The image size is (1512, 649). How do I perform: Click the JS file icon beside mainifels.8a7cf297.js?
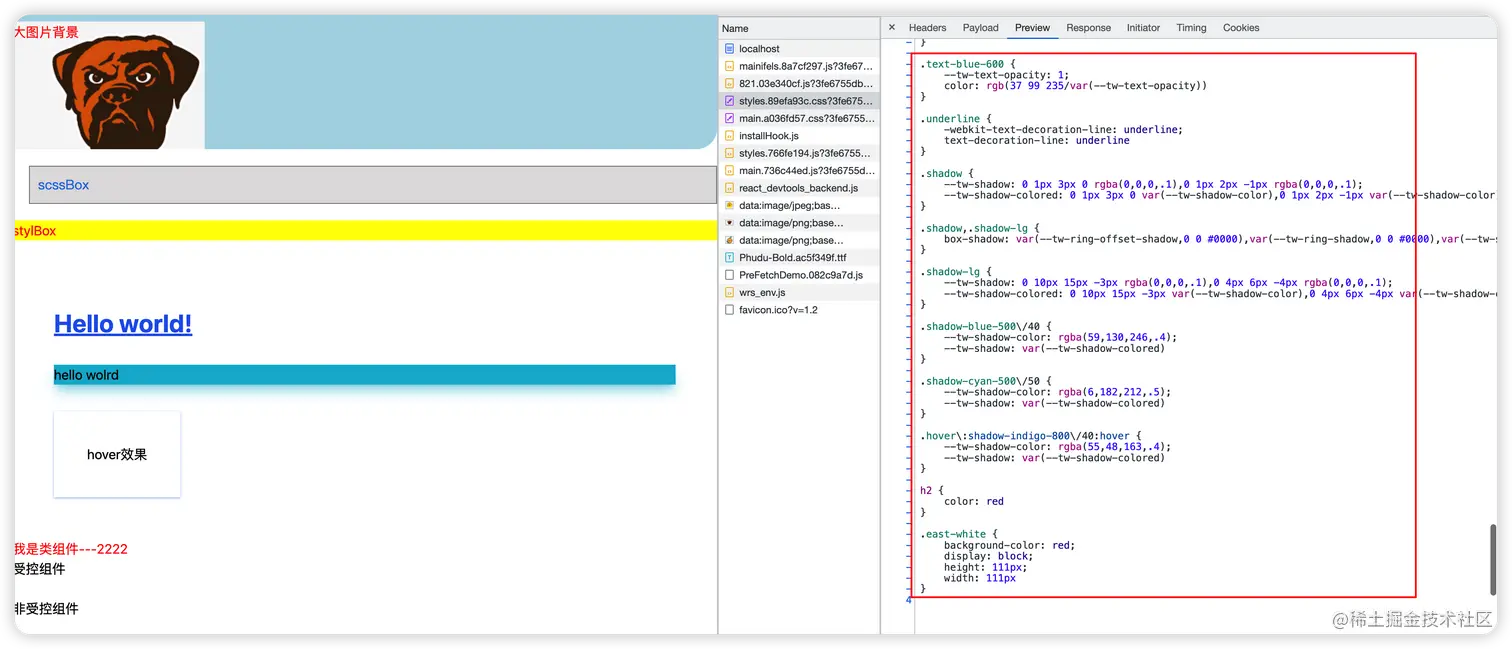pyautogui.click(x=729, y=66)
